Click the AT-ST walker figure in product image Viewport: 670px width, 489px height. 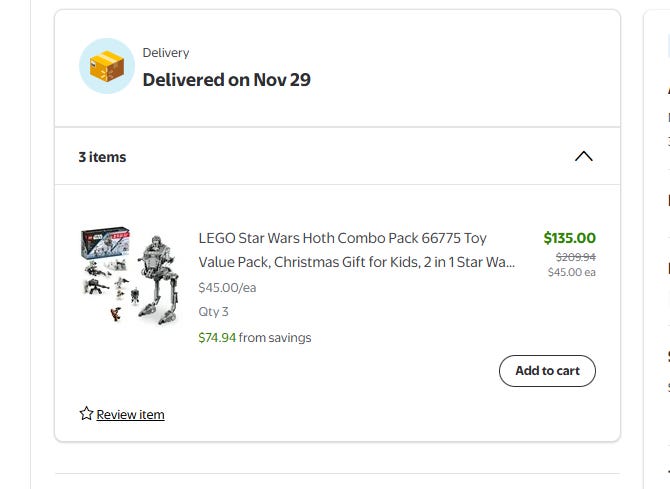[156, 272]
